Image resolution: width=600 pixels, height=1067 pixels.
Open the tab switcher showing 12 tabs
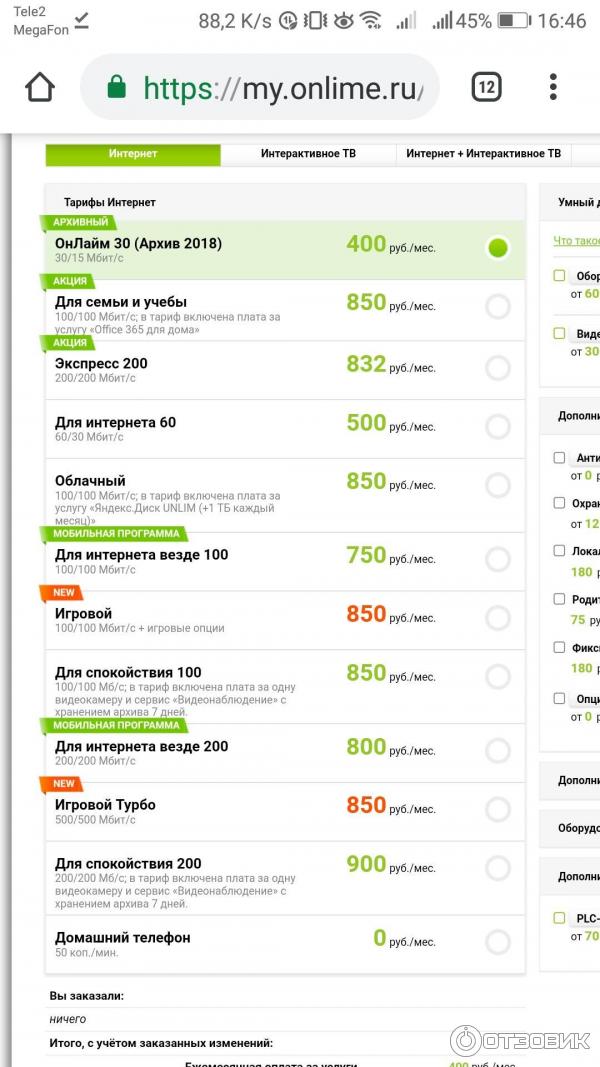486,88
